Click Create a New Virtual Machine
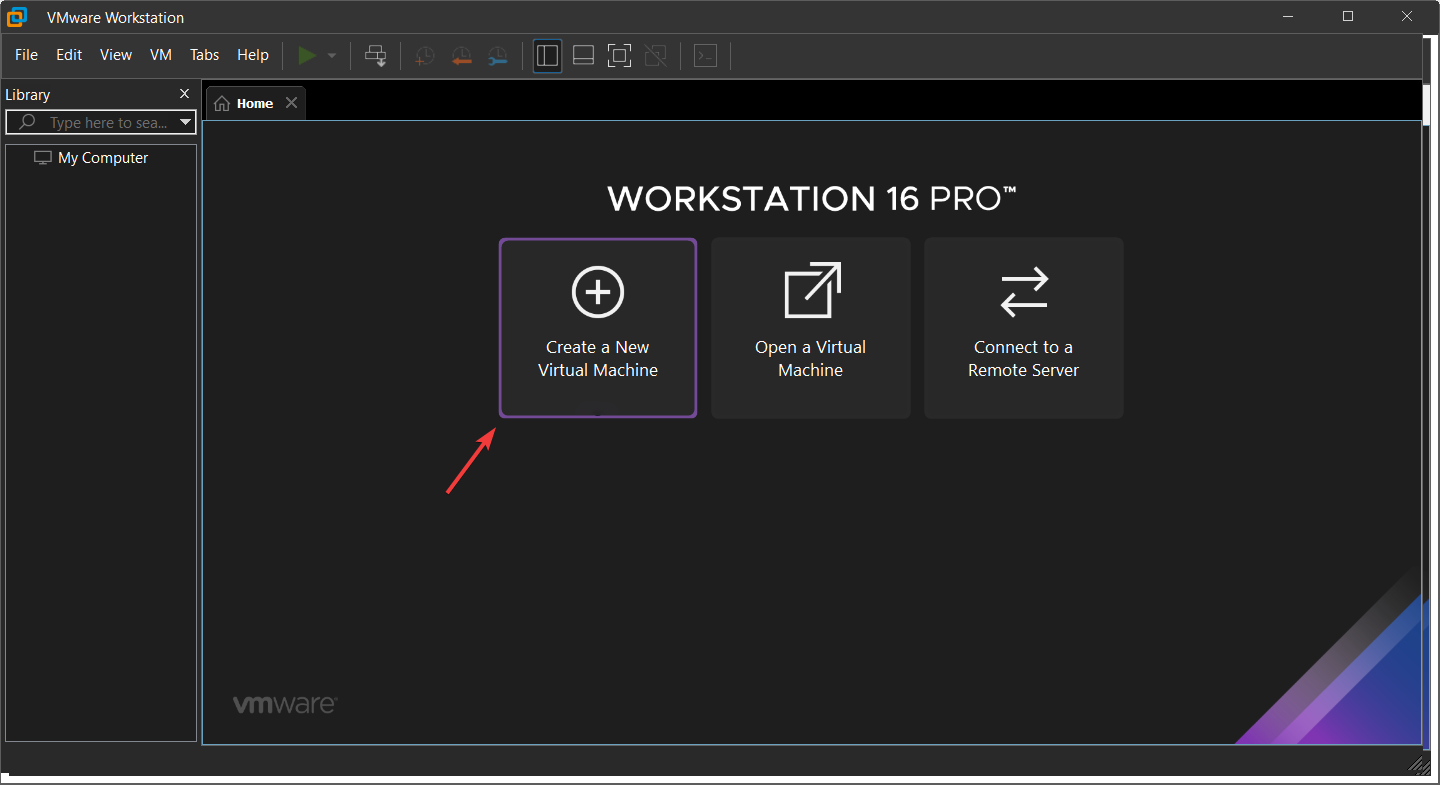Screen dimensions: 1440x785 tap(598, 328)
